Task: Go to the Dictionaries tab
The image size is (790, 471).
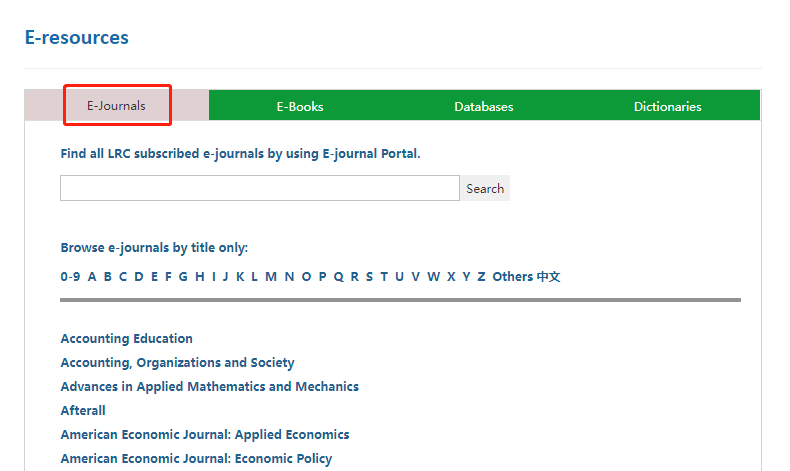Action: (667, 106)
